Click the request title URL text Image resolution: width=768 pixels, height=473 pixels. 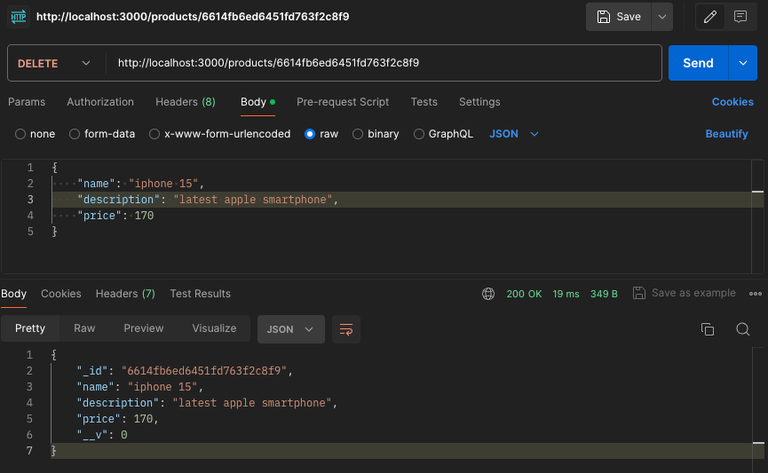pyautogui.click(x=192, y=17)
